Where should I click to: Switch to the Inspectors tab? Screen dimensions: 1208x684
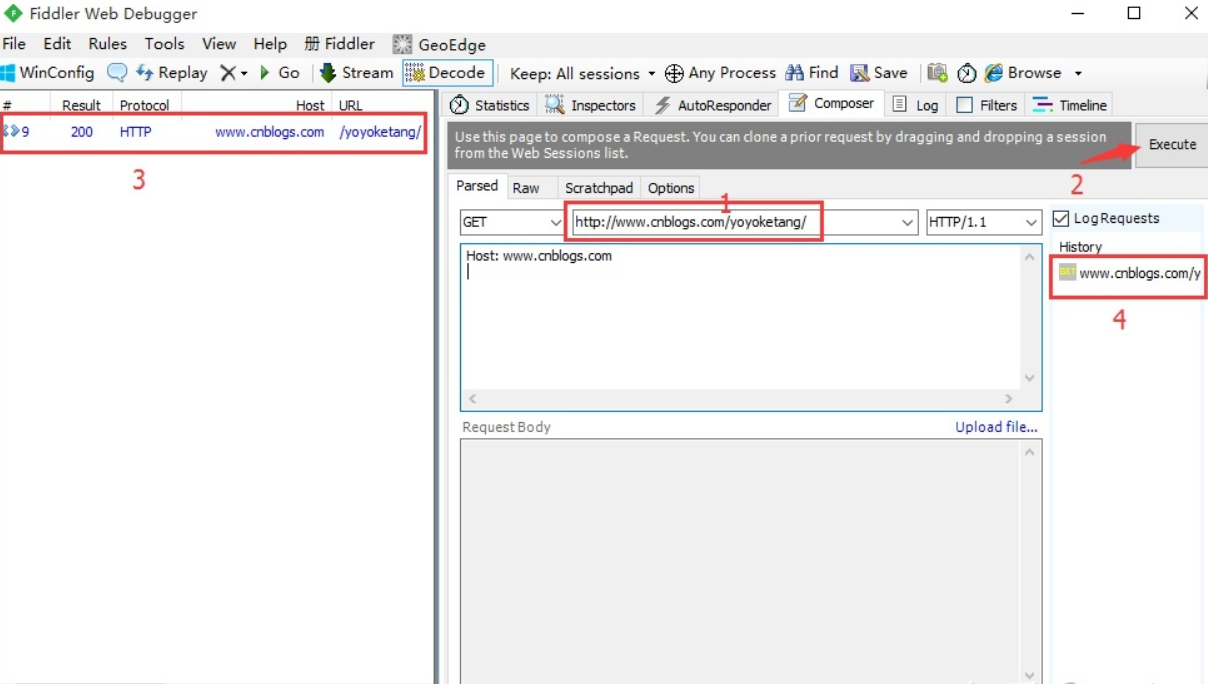[591, 105]
